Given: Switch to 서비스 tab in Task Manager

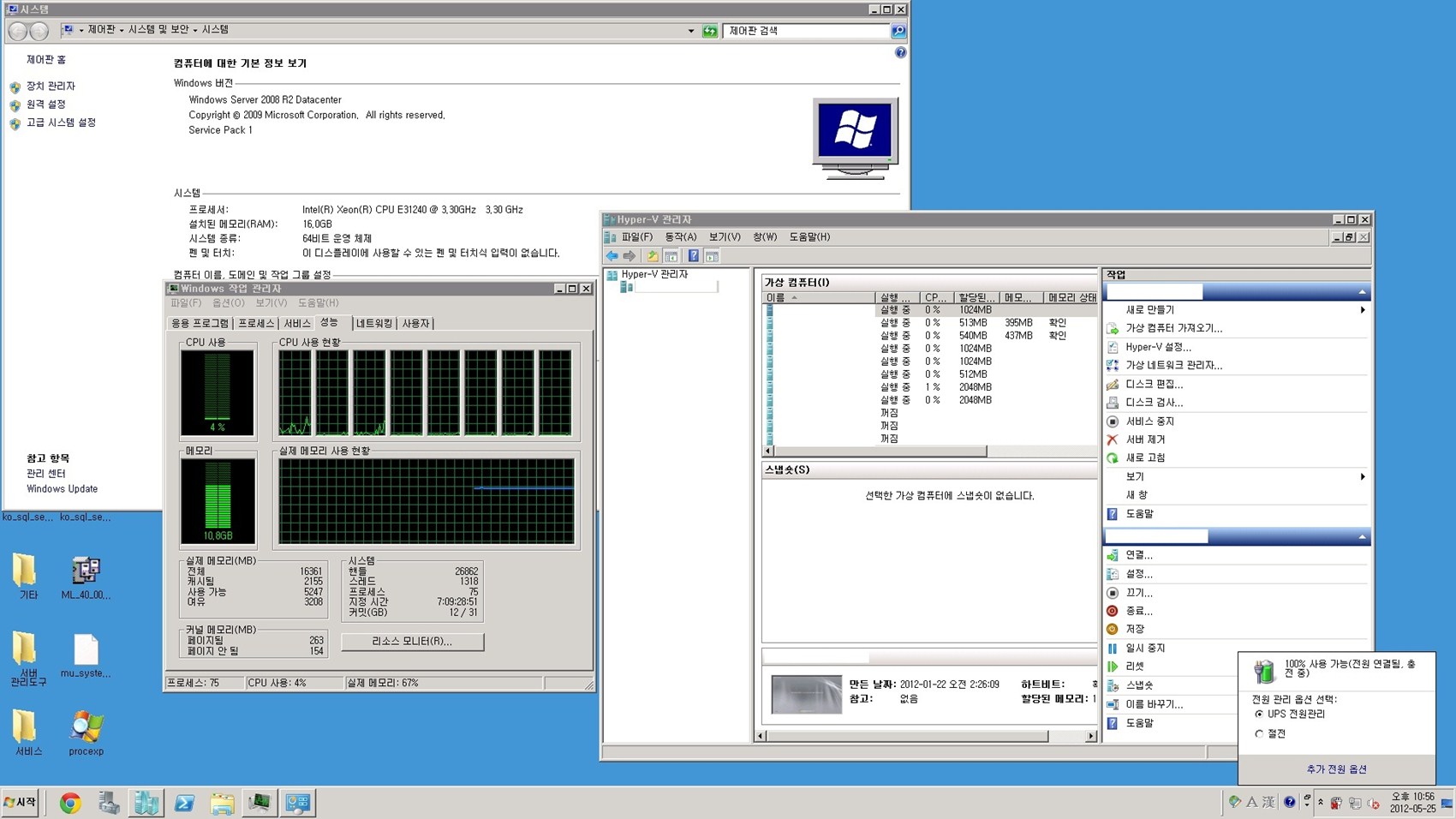Looking at the screenshot, I should (x=297, y=323).
